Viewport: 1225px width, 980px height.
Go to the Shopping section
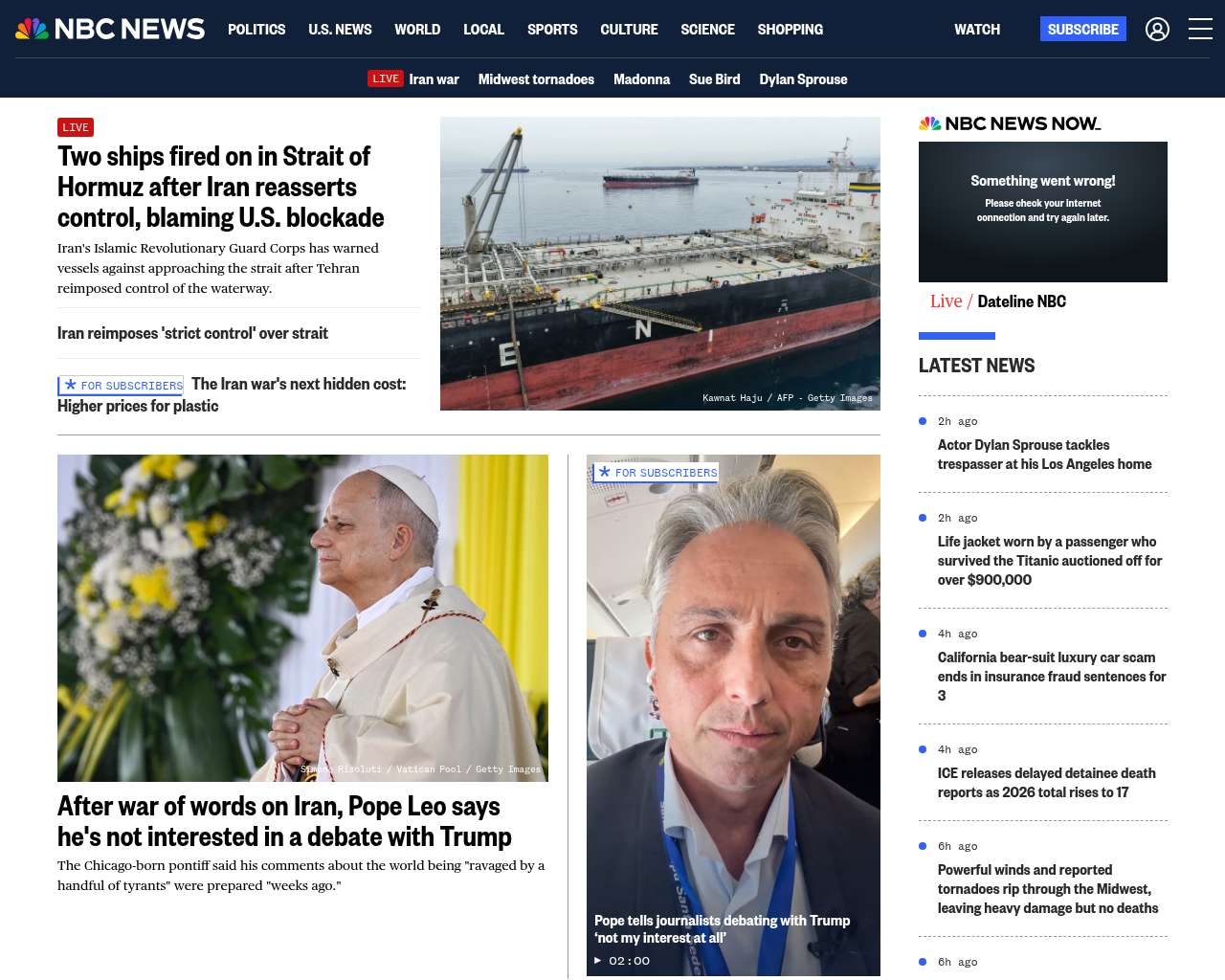790,30
